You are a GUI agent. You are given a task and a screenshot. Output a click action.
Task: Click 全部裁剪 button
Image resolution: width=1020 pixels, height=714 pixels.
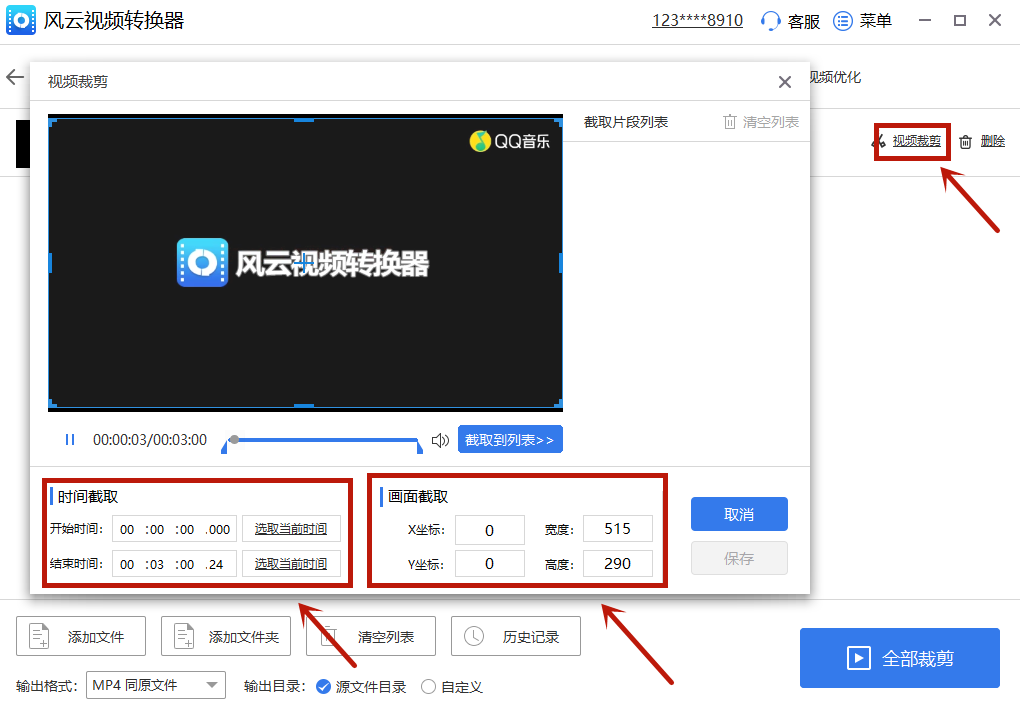pyautogui.click(x=900, y=657)
